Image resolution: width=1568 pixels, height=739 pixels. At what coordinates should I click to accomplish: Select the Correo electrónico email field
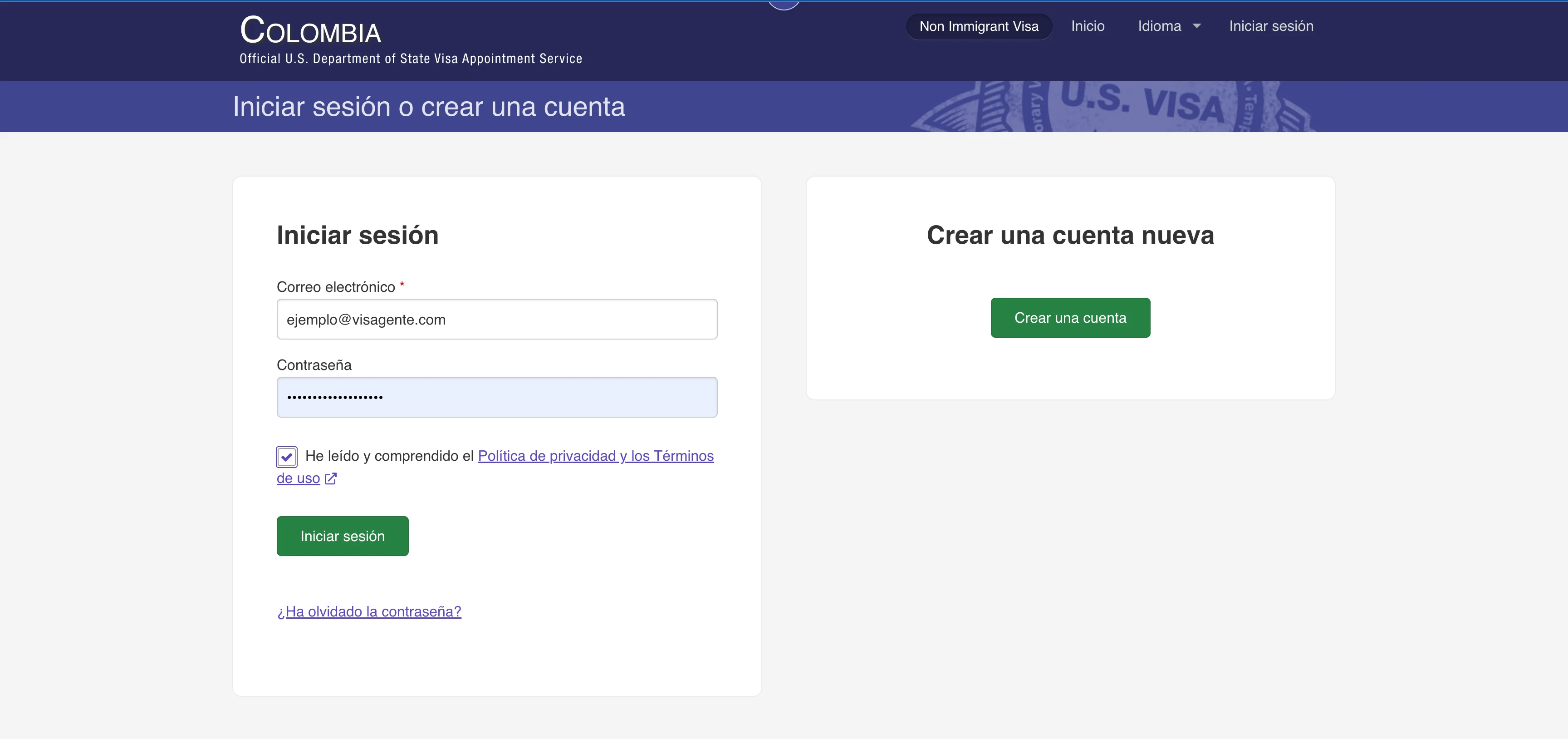(x=497, y=319)
